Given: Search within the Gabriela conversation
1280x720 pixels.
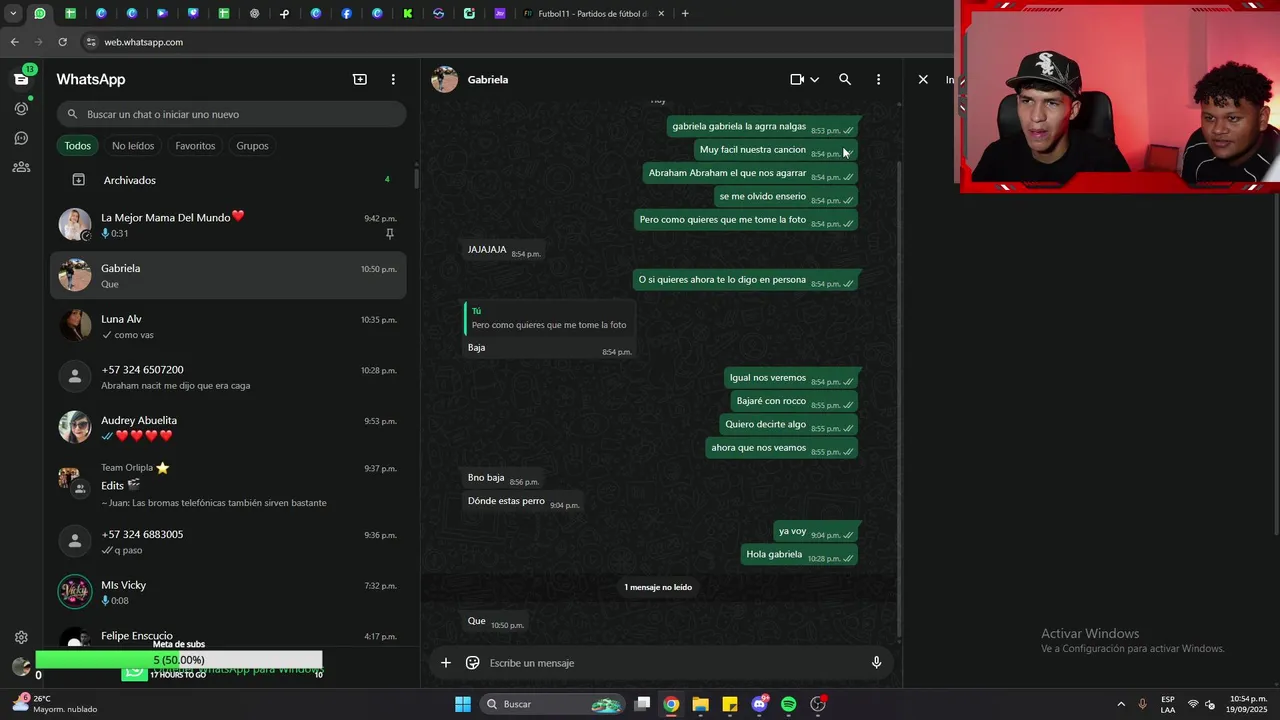Looking at the screenshot, I should (x=845, y=79).
